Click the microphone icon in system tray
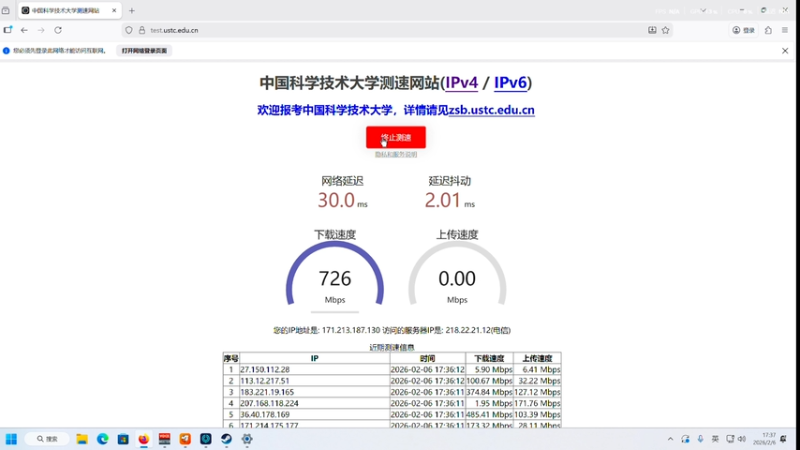The width and height of the screenshot is (800, 450). (701, 439)
